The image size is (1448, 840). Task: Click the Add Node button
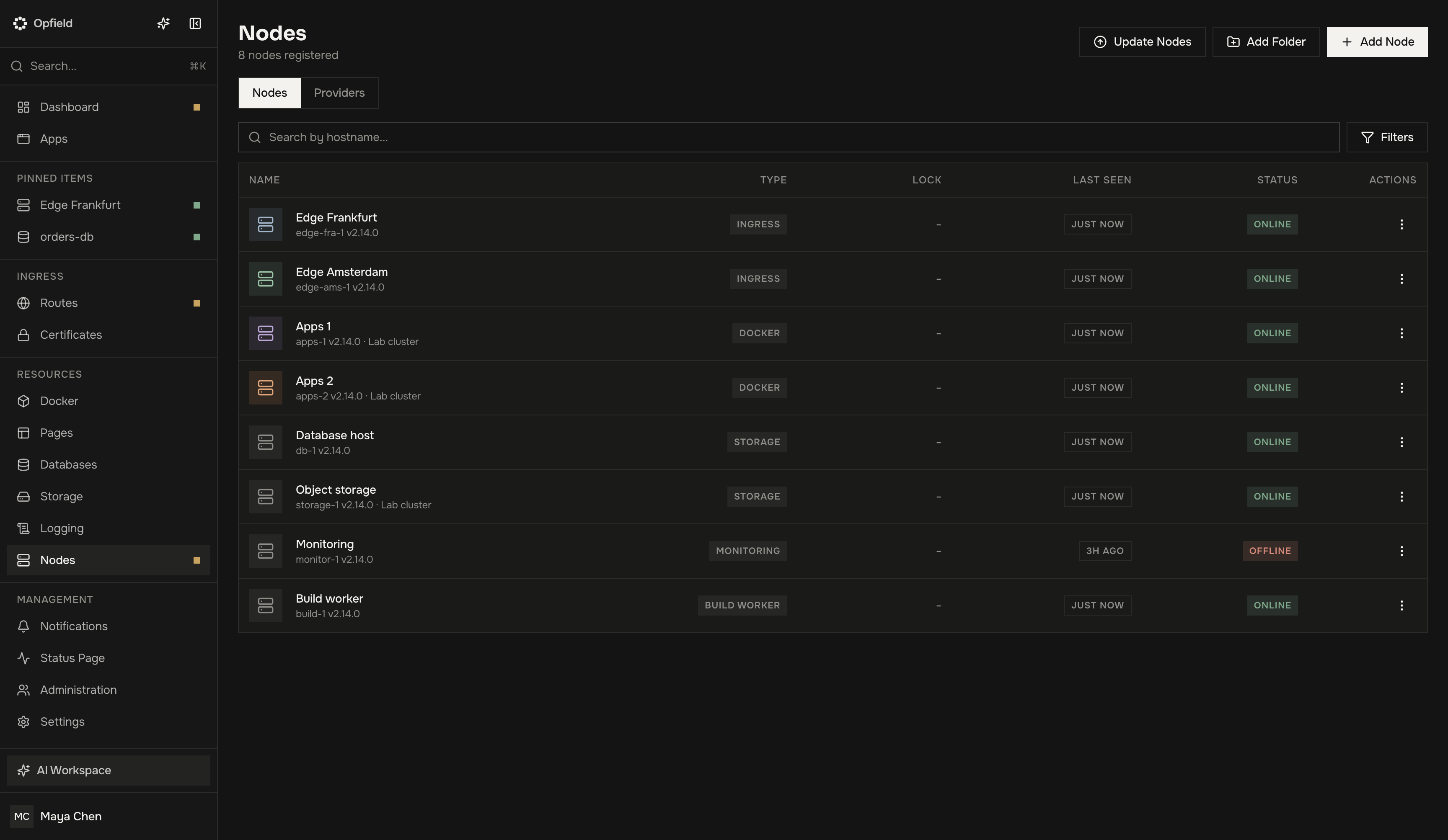pos(1377,42)
